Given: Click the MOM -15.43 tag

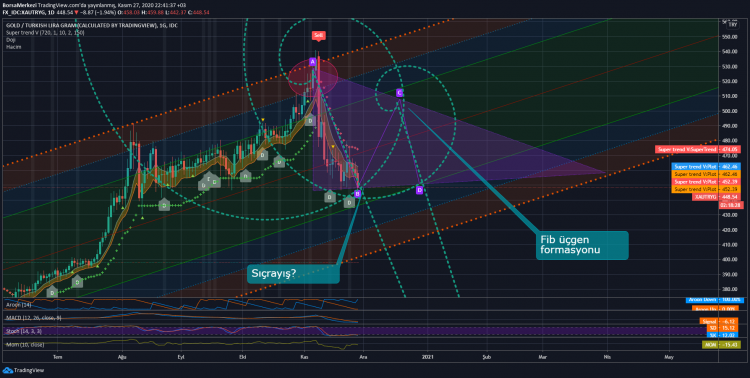Looking at the screenshot, I should (x=721, y=345).
